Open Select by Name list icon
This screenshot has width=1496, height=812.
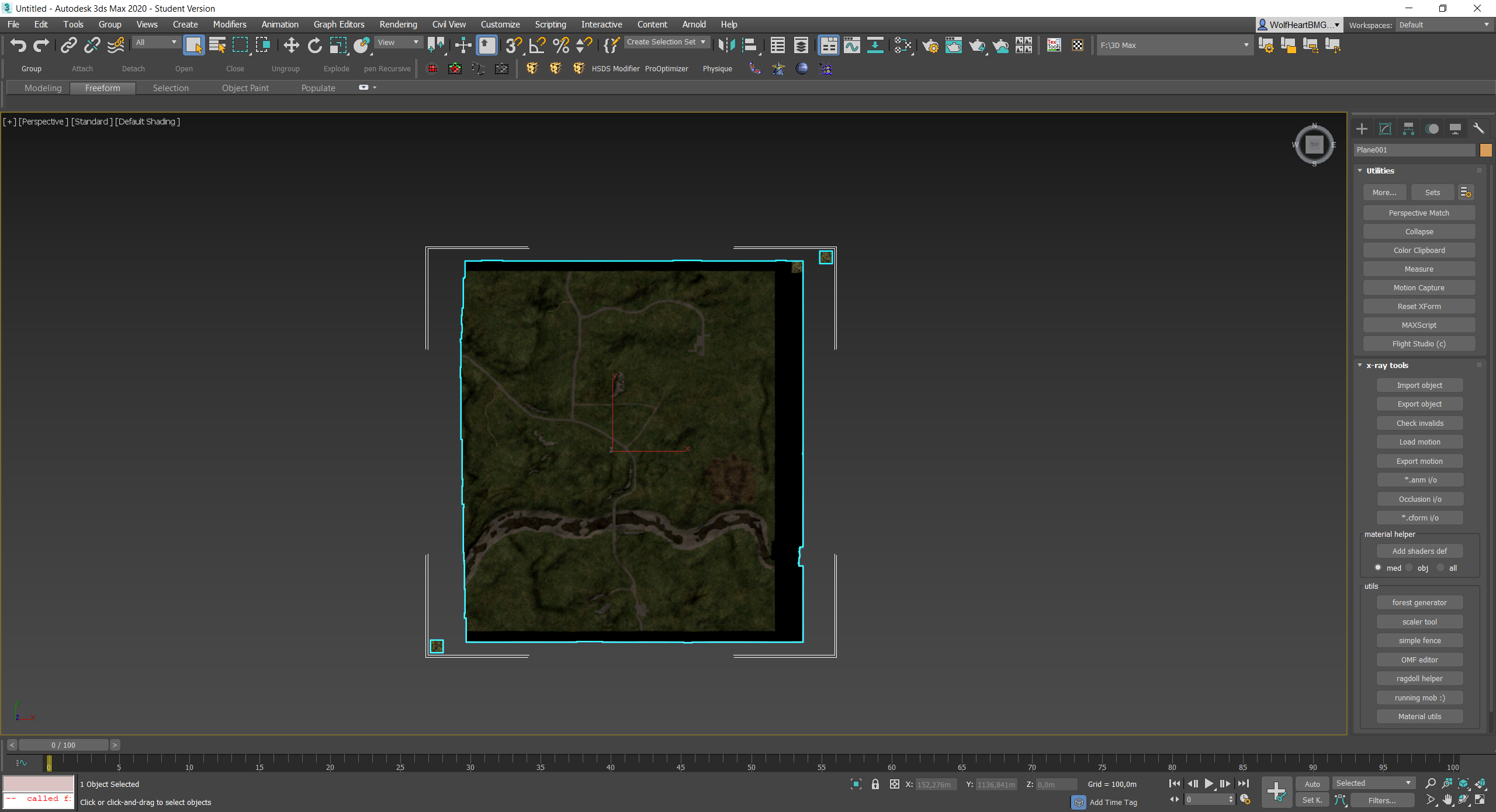[217, 45]
